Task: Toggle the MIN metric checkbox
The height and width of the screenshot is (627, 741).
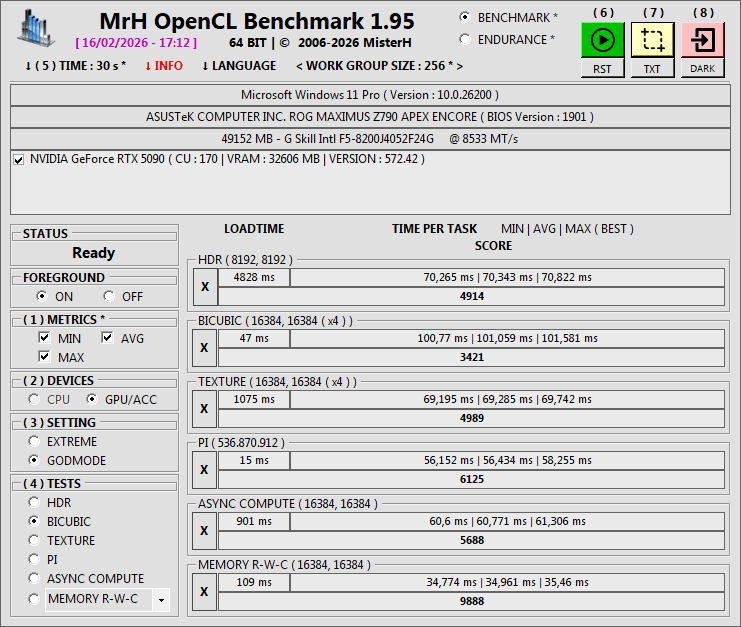Action: (44, 337)
